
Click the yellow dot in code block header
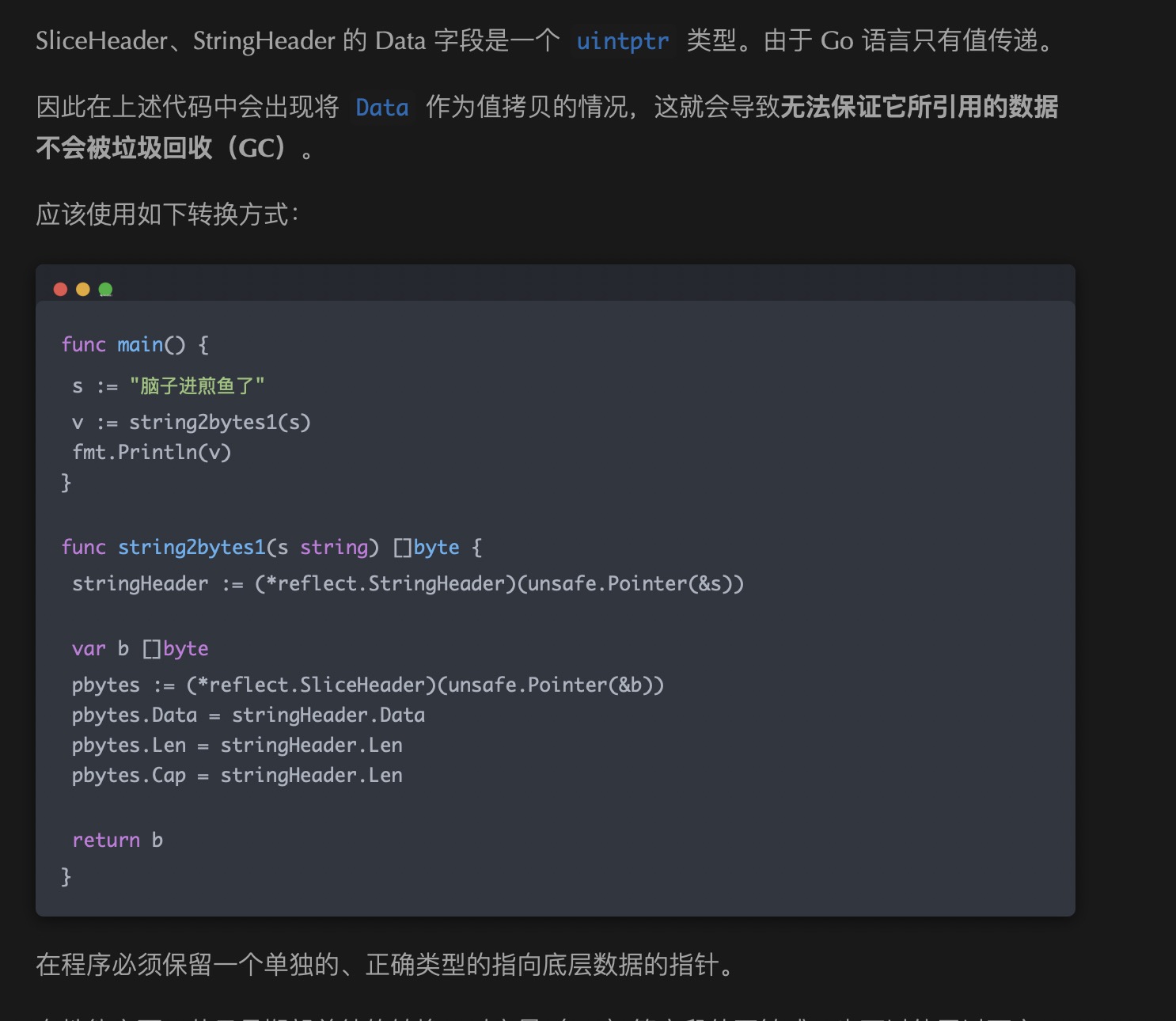click(x=83, y=290)
